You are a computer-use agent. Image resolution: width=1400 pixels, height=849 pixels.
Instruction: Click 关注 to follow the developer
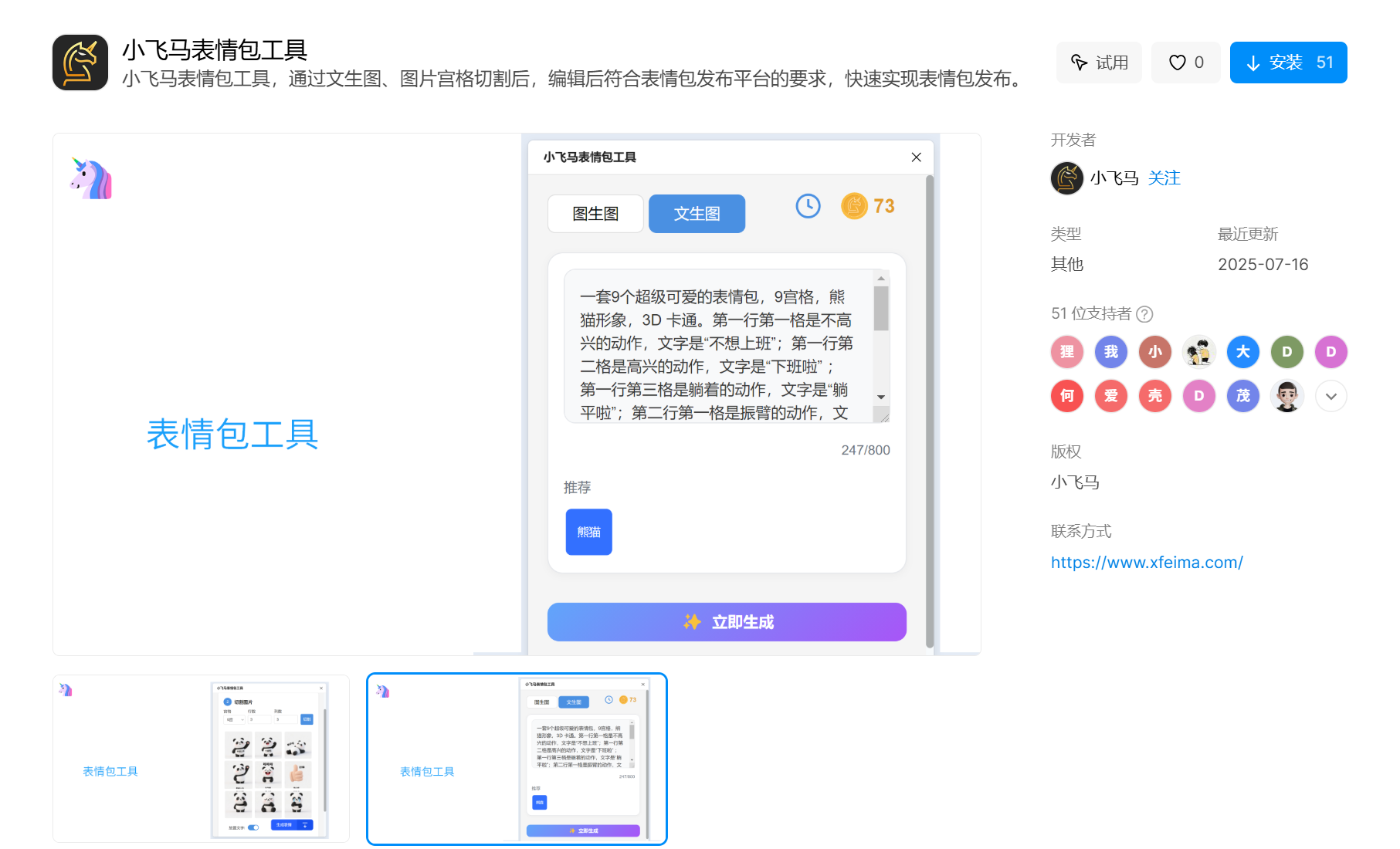coord(1164,178)
